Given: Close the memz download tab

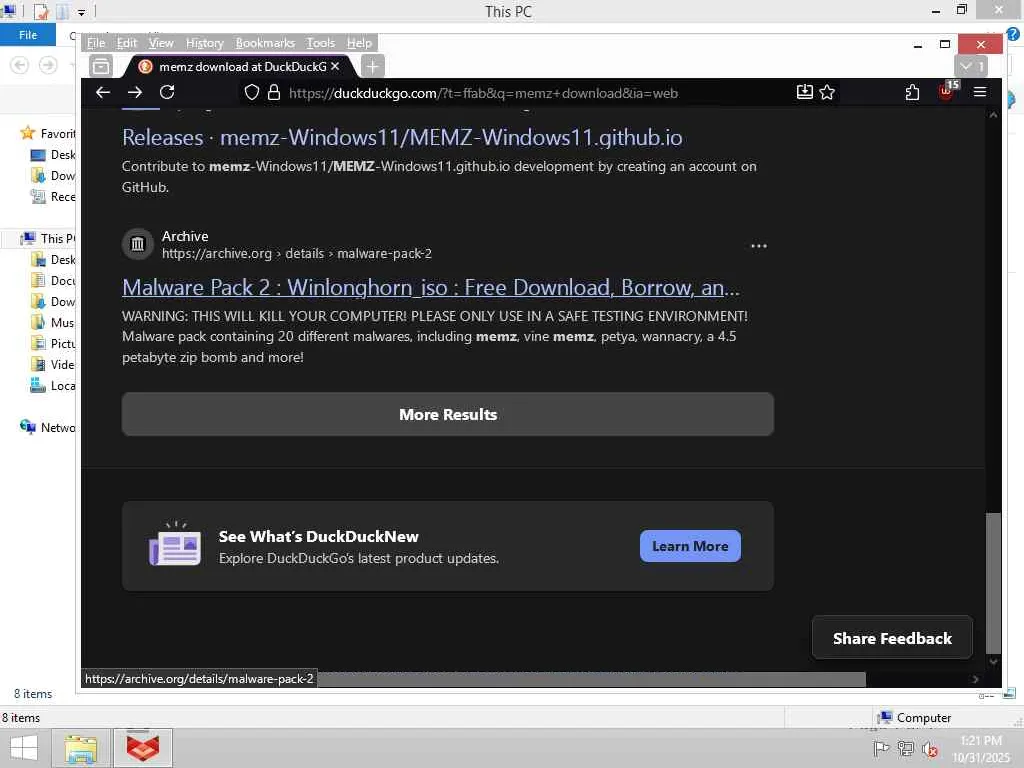Looking at the screenshot, I should tap(335, 67).
